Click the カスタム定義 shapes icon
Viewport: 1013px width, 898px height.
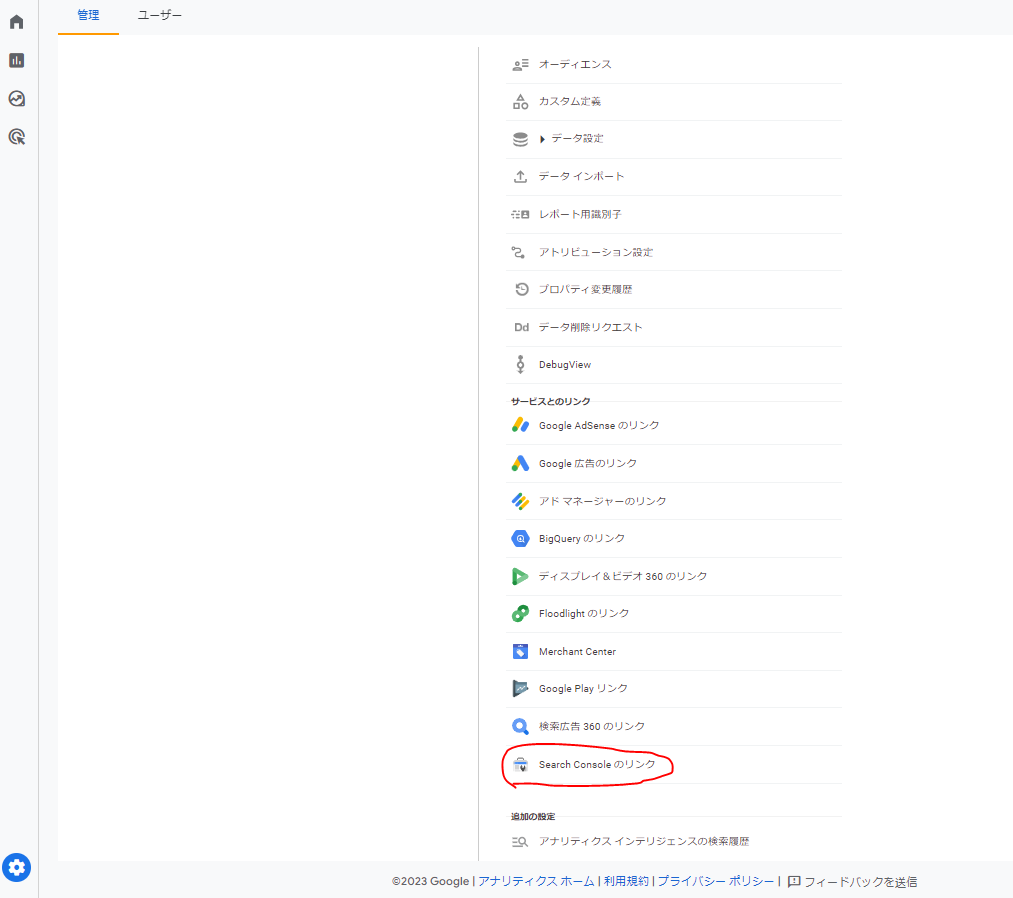coord(520,101)
